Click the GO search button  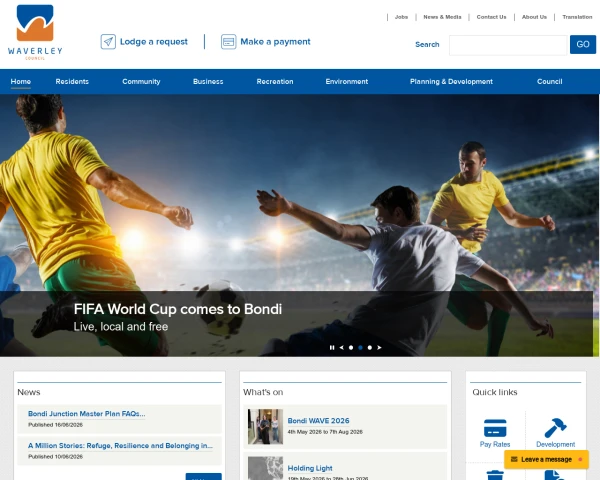(x=583, y=44)
